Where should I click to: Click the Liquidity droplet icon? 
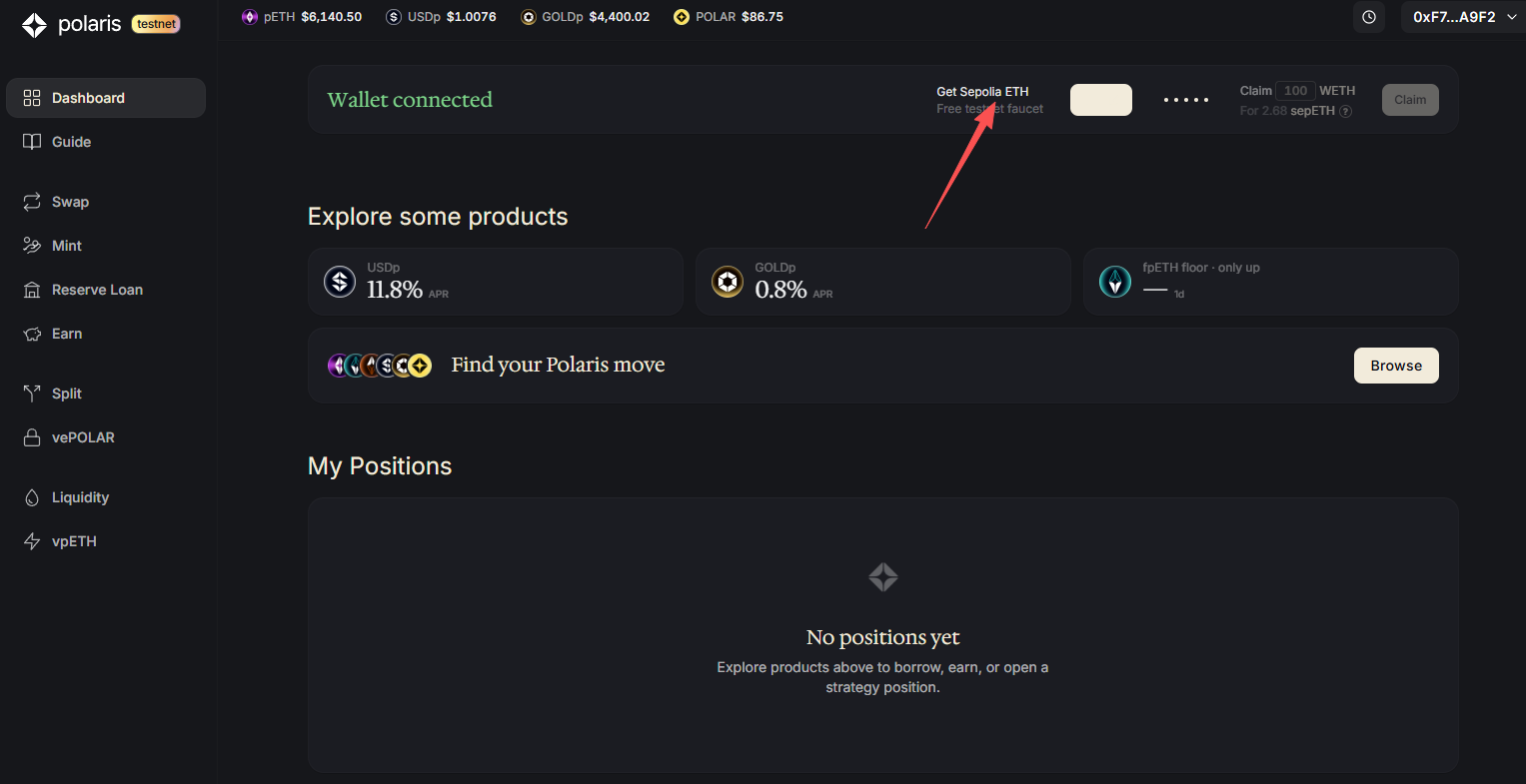[x=32, y=497]
